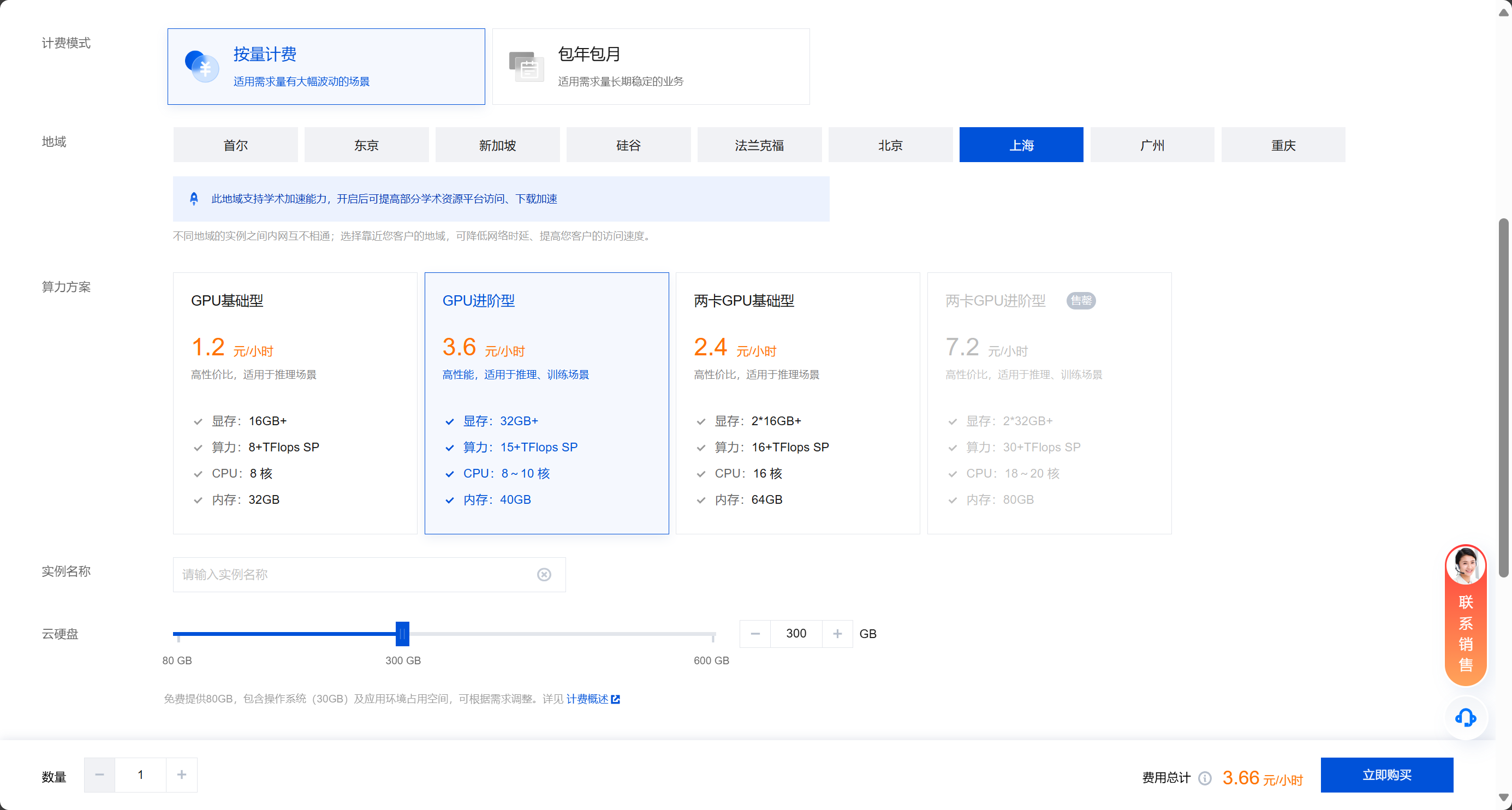Viewport: 1512px width, 810px height.
Task: Click the 实例名称 input field
Action: 352,574
